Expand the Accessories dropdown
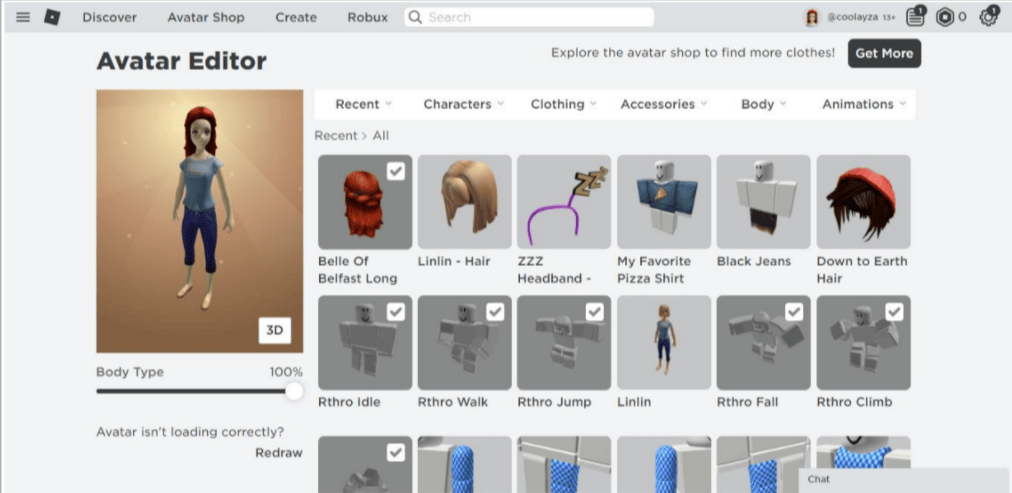The height and width of the screenshot is (493, 1012). [663, 104]
